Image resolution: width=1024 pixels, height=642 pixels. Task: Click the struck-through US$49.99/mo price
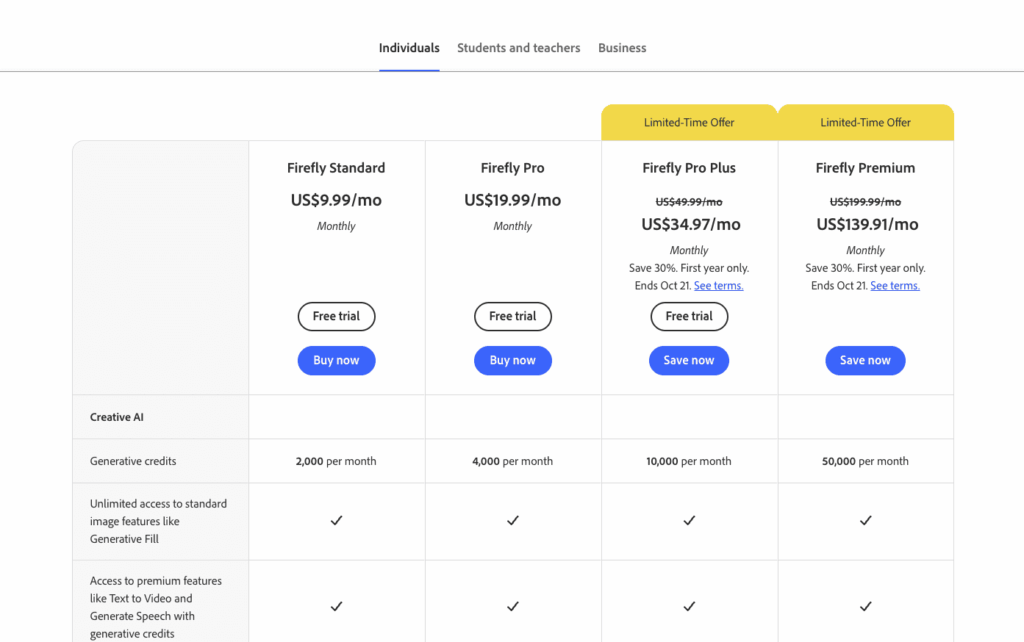(689, 202)
